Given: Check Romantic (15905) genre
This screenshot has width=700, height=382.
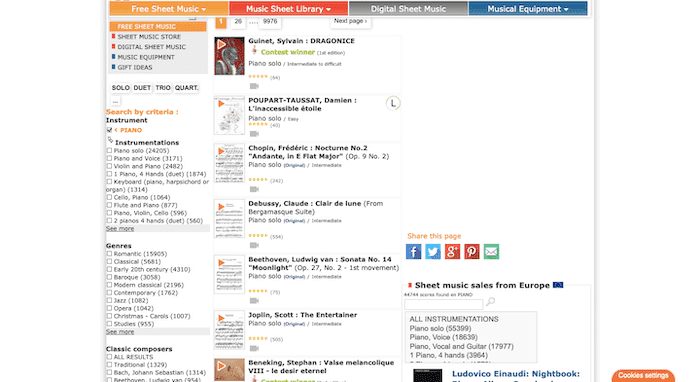Looking at the screenshot, I should pyautogui.click(x=109, y=254).
